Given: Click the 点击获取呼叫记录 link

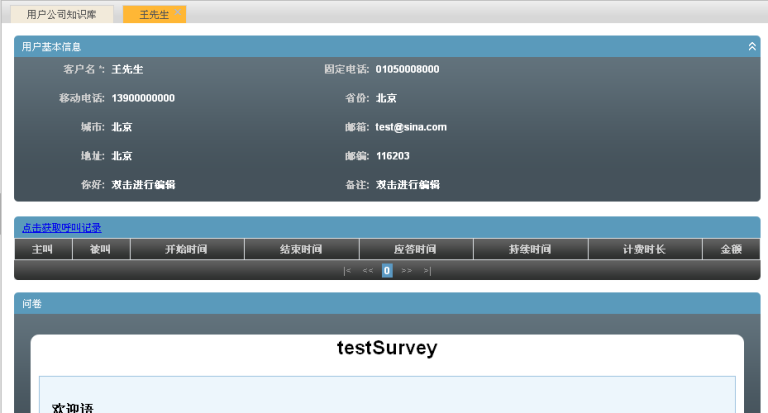Looking at the screenshot, I should (62, 228).
